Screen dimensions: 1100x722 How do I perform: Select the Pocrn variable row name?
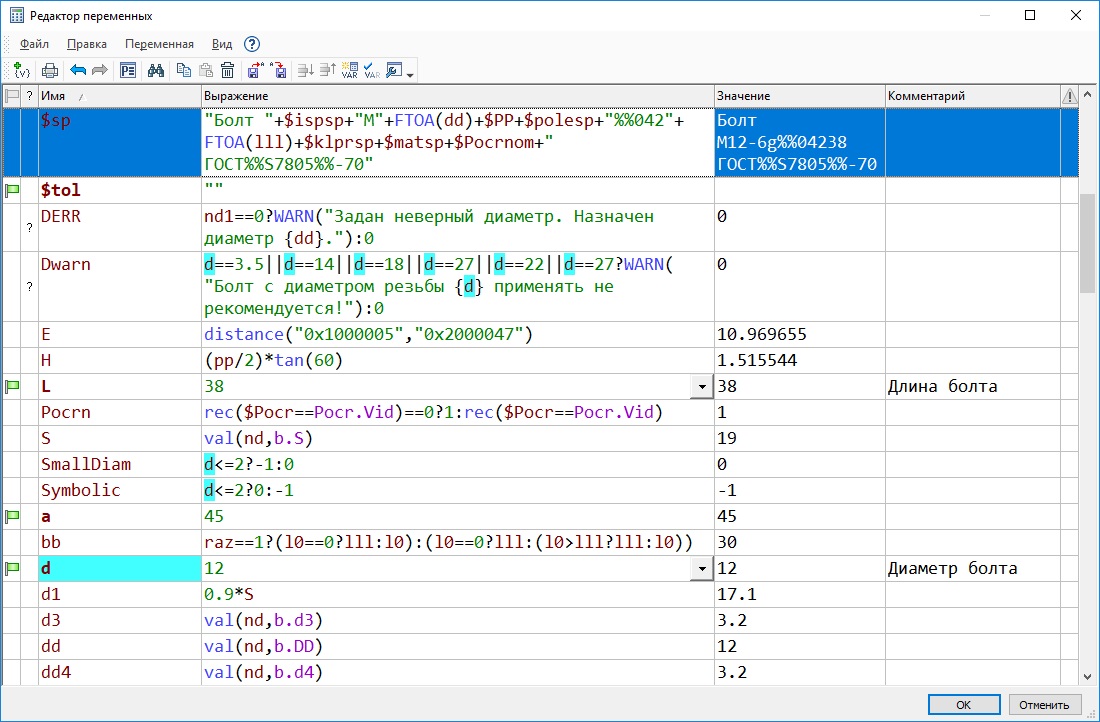pos(66,412)
